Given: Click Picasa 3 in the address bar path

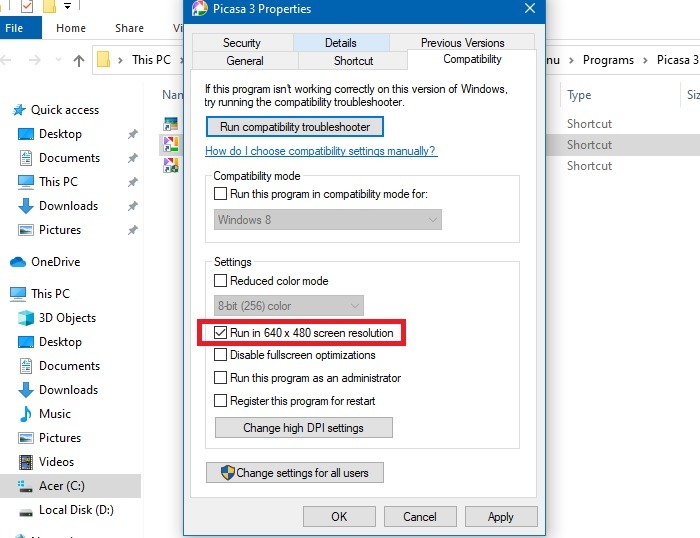Looking at the screenshot, I should pos(678,60).
